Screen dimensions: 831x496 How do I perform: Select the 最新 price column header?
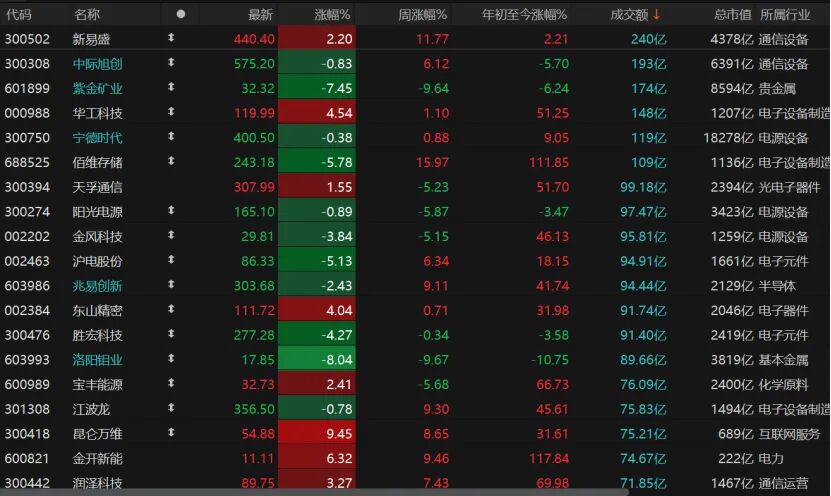(260, 14)
